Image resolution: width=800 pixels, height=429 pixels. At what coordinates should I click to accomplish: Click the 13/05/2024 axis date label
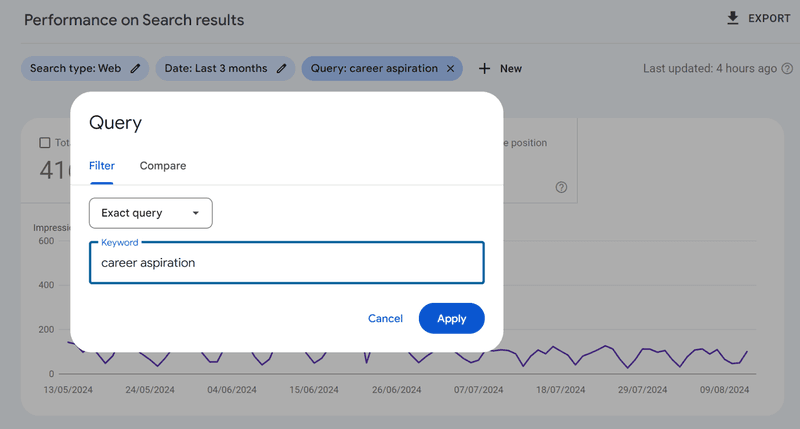point(68,390)
